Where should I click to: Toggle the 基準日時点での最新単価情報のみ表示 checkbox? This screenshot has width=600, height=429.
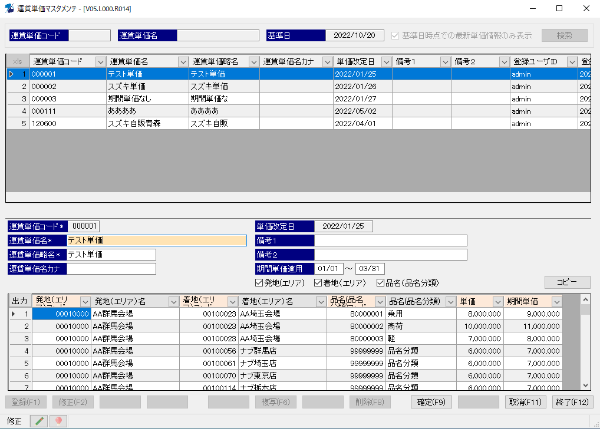[x=395, y=36]
